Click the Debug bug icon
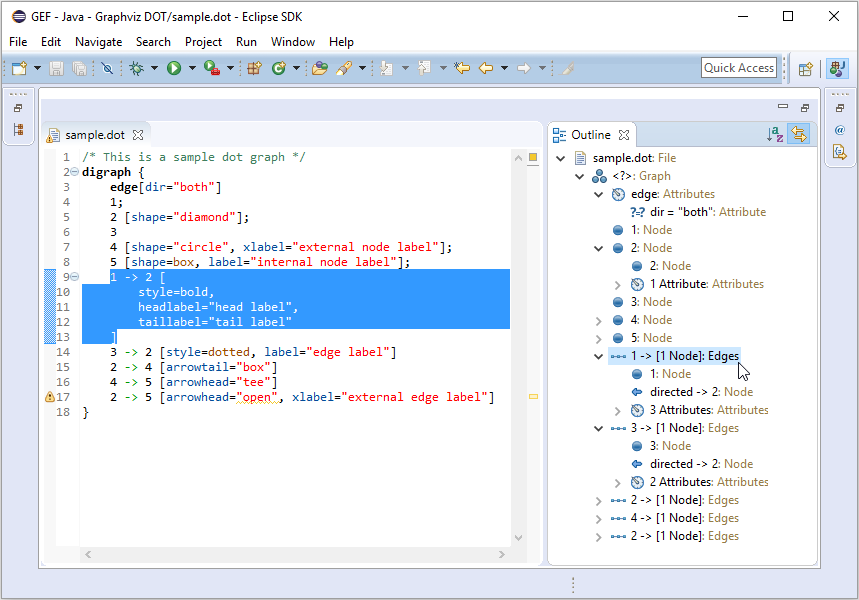This screenshot has height=600, width=859. click(136, 68)
